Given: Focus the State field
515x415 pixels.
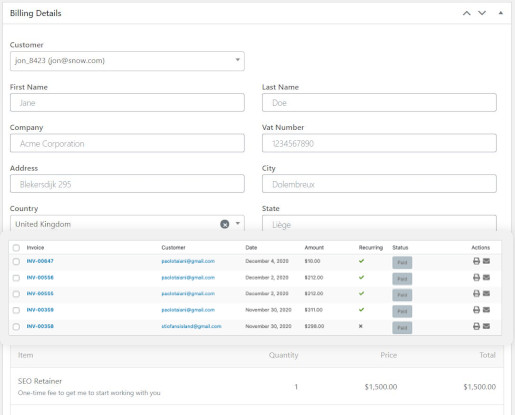Looking at the screenshot, I should coord(379,223).
